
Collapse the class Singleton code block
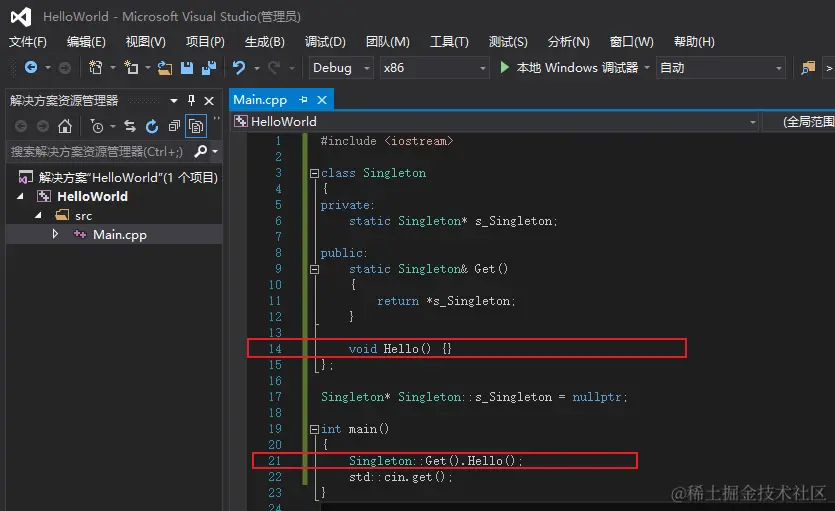tap(314, 173)
